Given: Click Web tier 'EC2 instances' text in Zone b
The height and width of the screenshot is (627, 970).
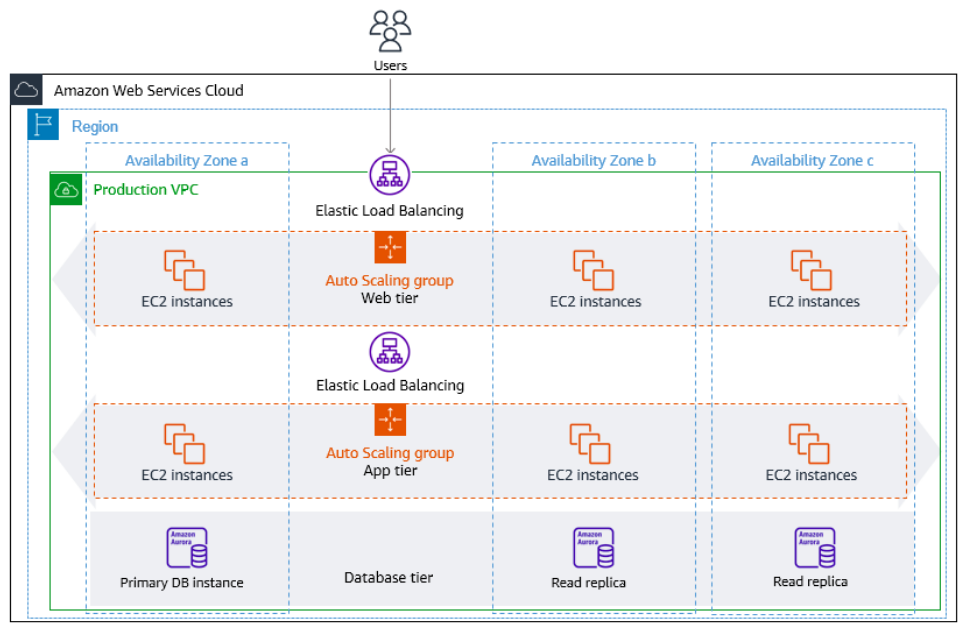Looking at the screenshot, I should coord(596,302).
